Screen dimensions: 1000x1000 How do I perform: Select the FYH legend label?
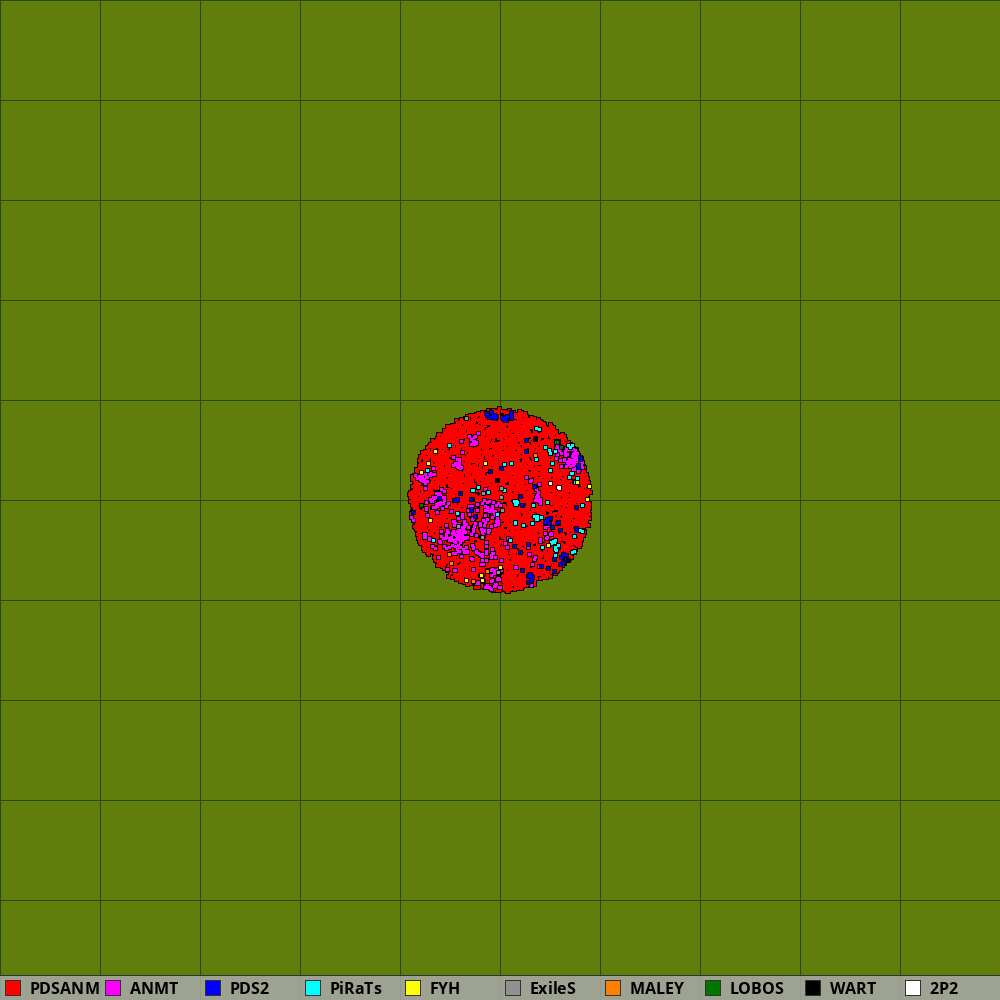point(445,988)
